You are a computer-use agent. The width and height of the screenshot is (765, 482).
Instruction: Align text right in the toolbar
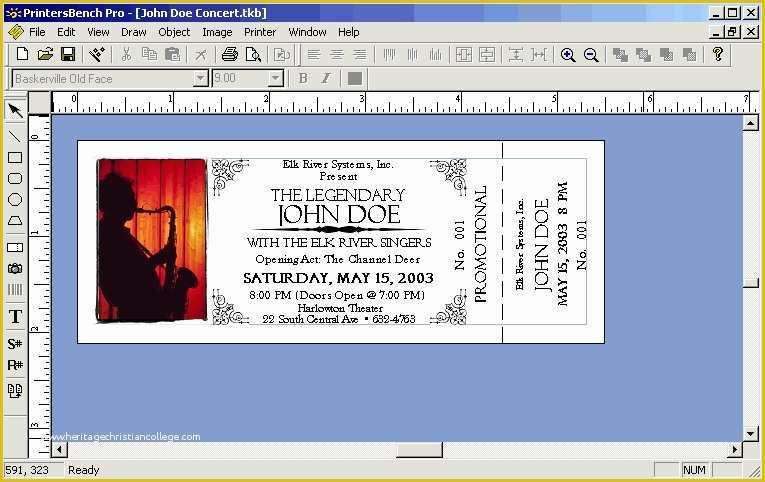coord(360,54)
